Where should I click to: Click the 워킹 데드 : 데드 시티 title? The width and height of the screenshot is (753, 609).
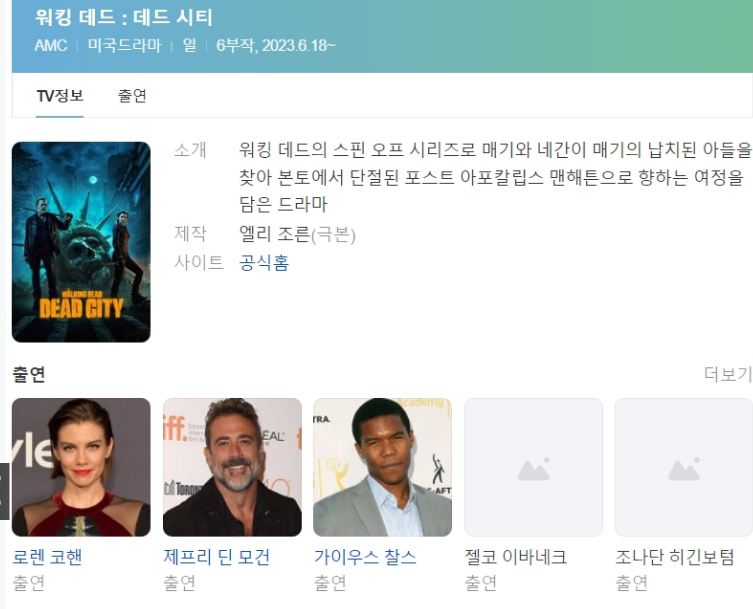pos(124,18)
